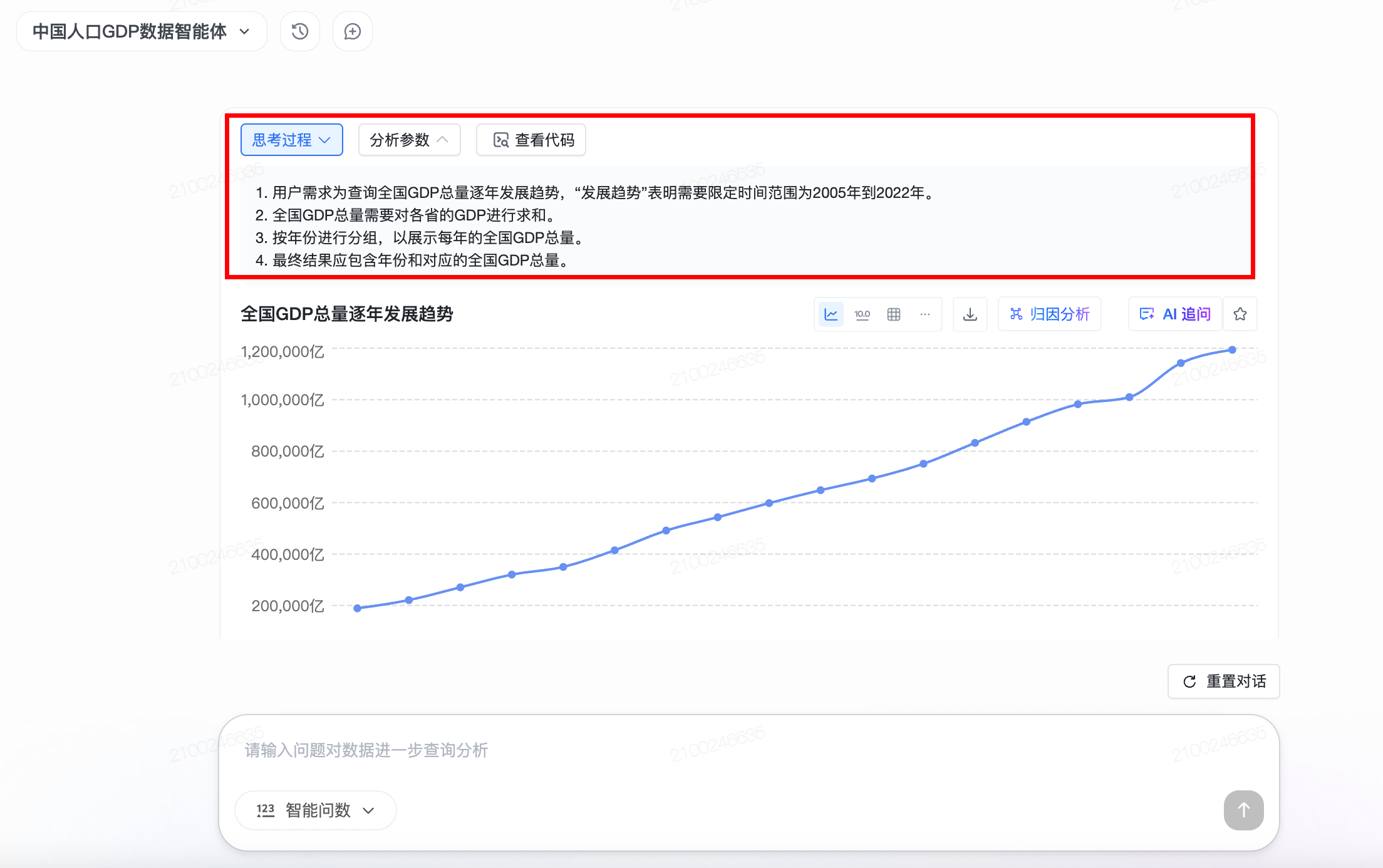Click the 400,000亿 axis label
The height and width of the screenshot is (868, 1383).
[x=287, y=554]
